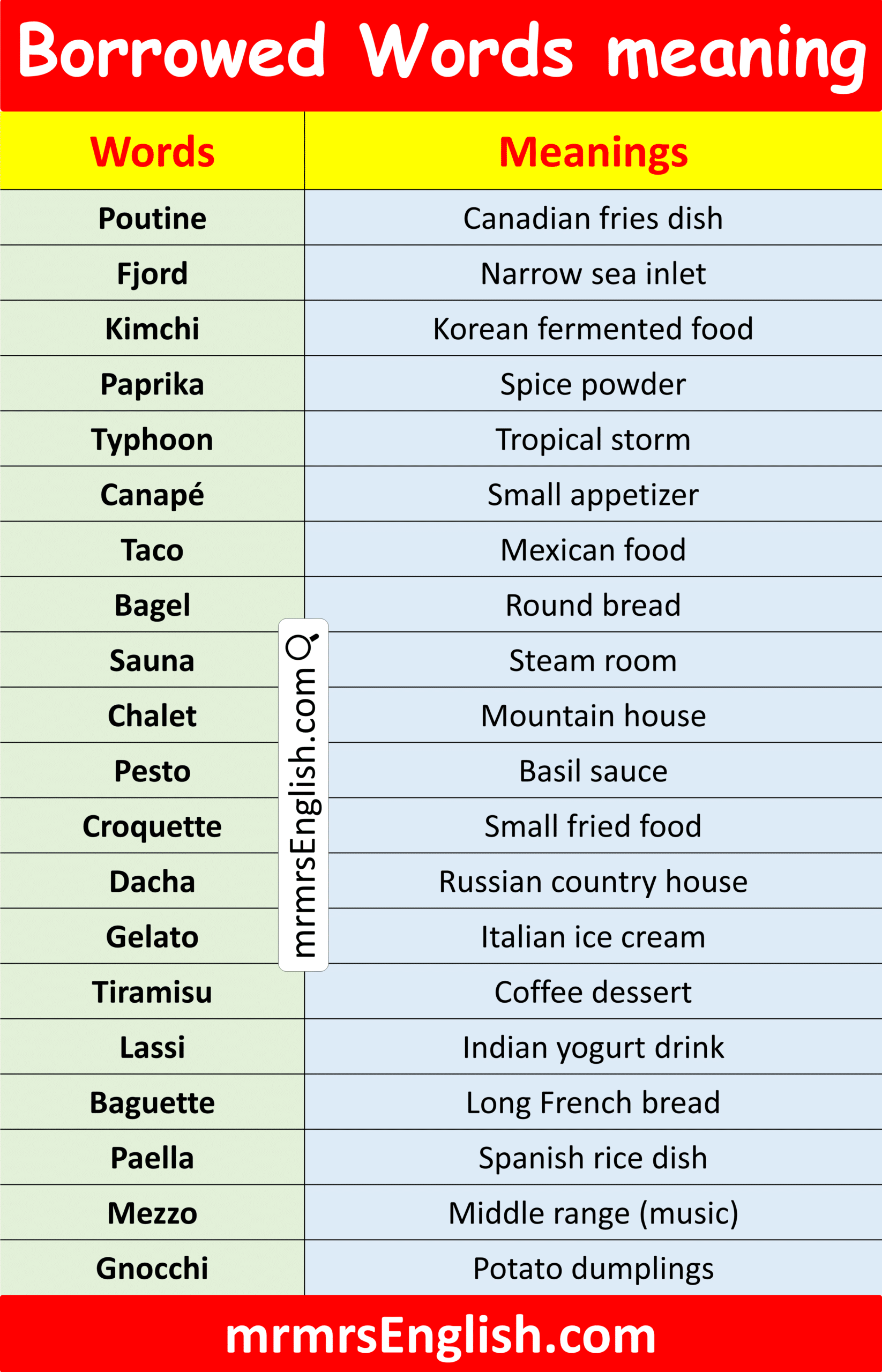Select the word Typhoon
882x1372 pixels.
(152, 440)
